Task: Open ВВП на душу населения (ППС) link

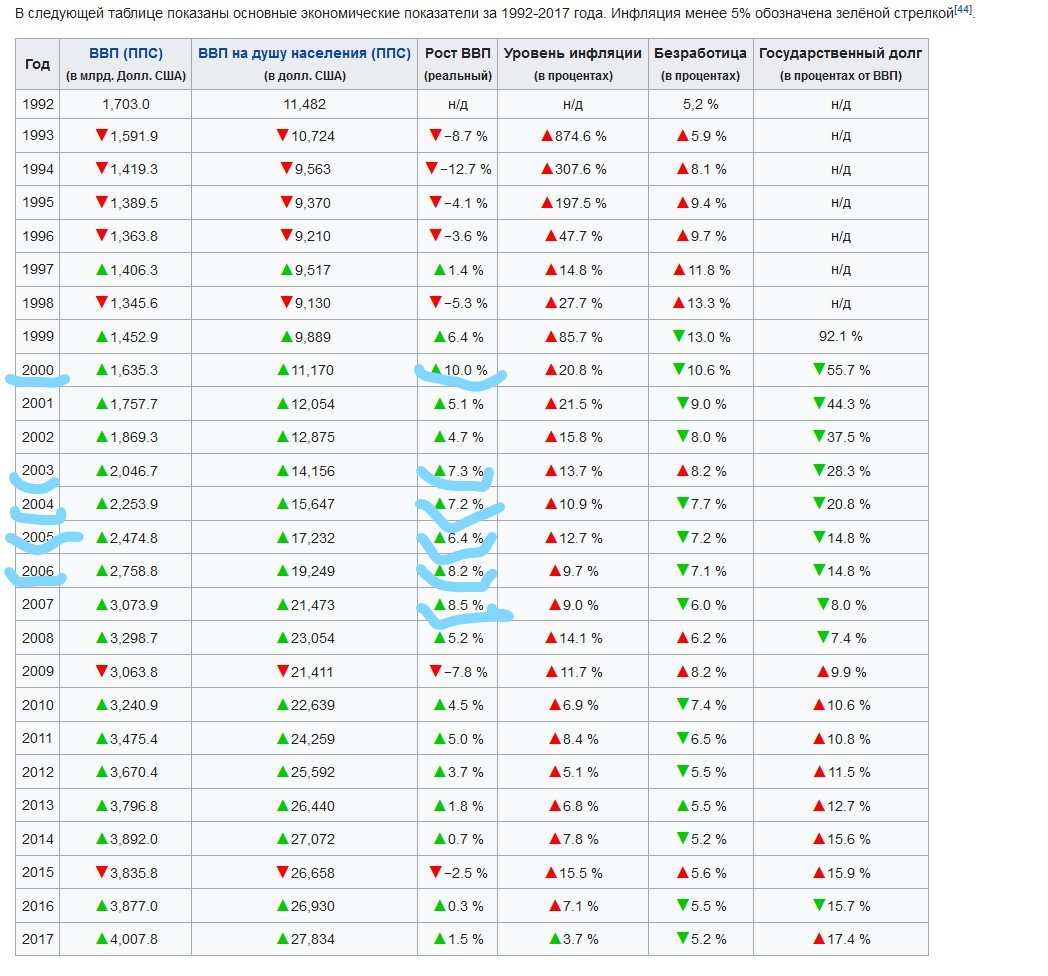Action: click(304, 53)
